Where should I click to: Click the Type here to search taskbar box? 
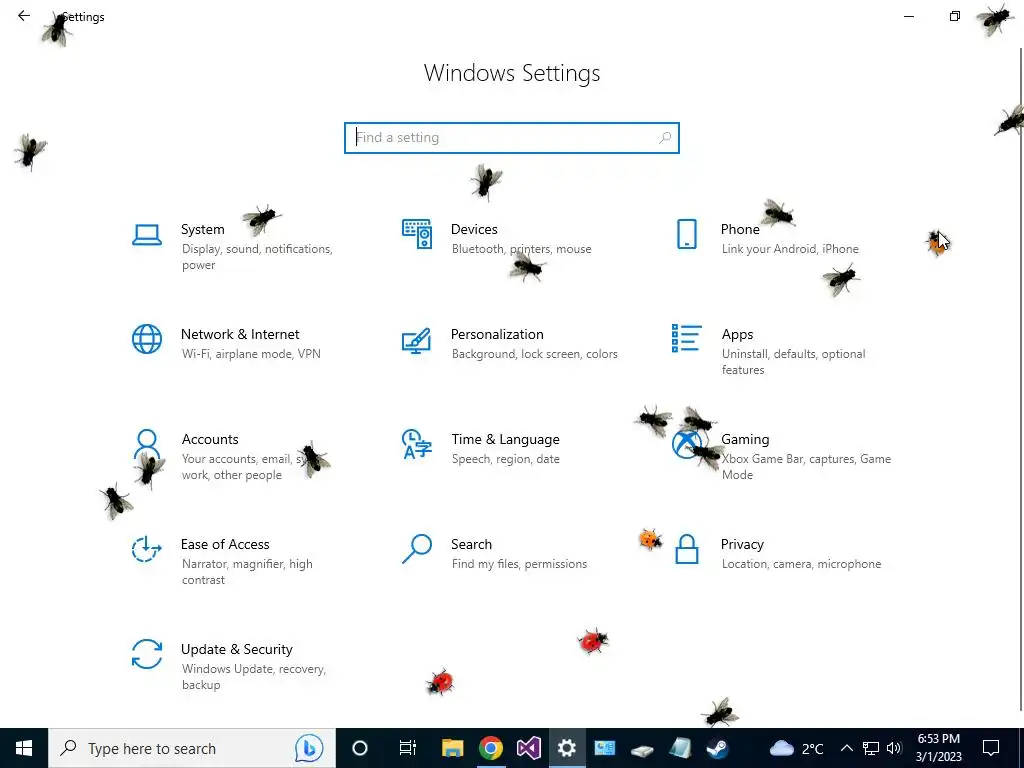(x=192, y=748)
